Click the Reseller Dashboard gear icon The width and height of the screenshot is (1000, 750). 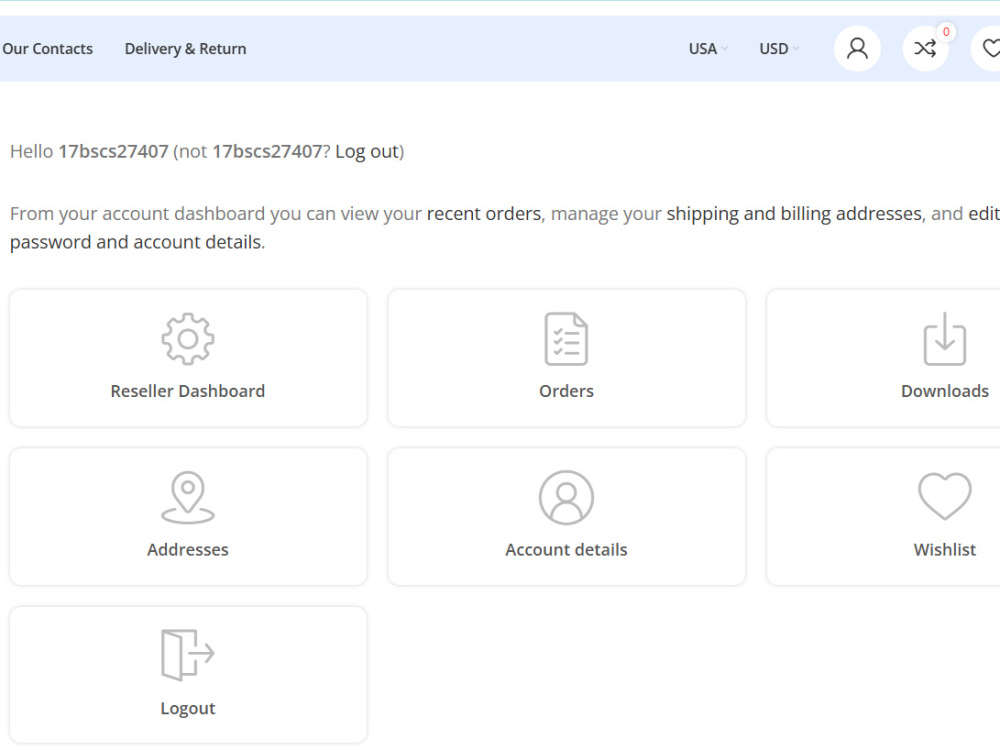click(188, 339)
